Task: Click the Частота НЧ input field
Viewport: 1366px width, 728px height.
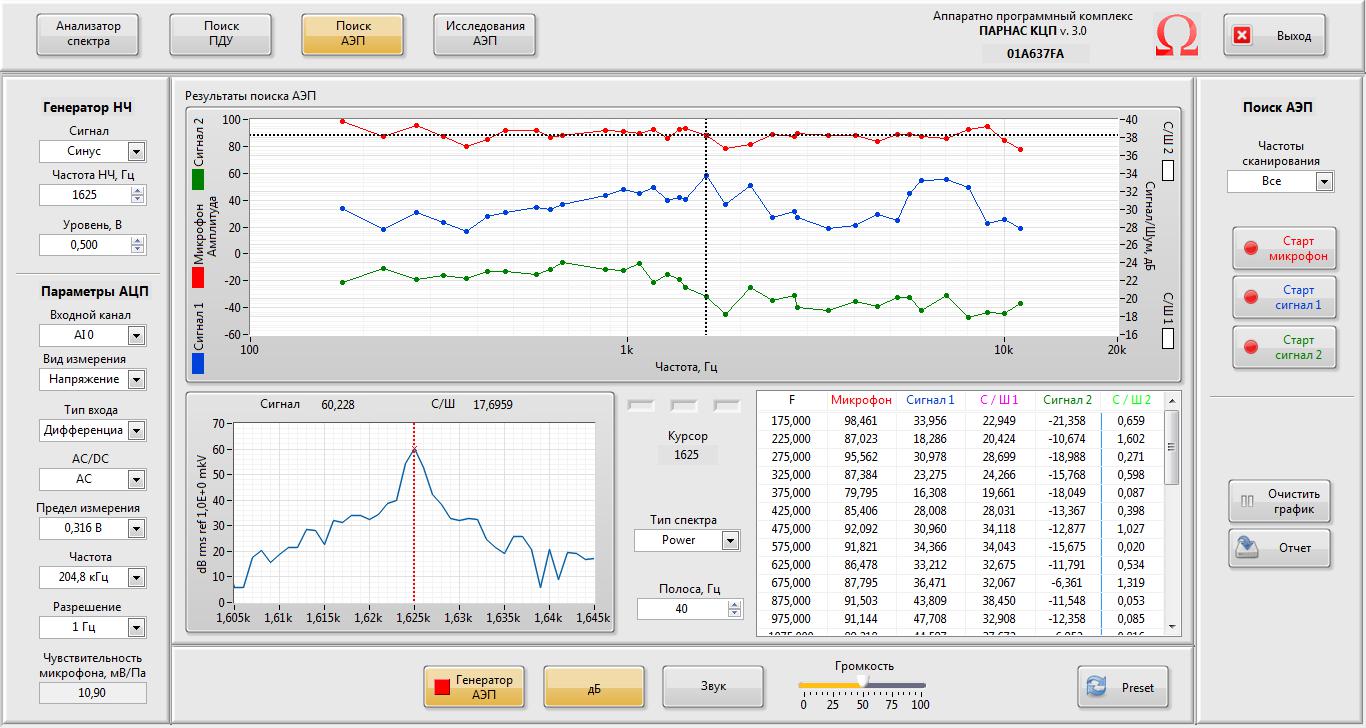Action: tap(85, 195)
